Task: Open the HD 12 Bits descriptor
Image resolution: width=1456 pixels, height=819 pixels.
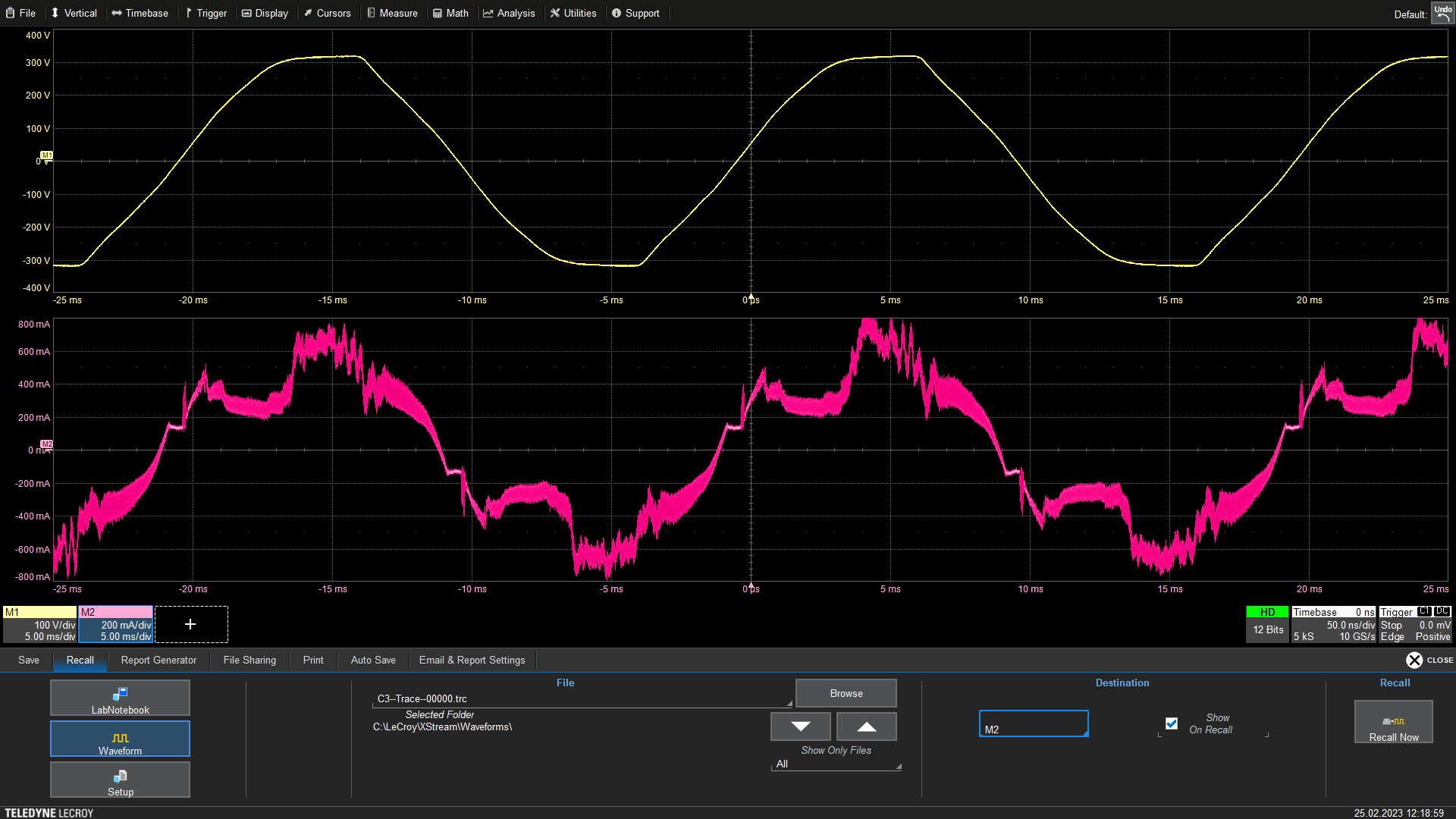Action: 1267,624
